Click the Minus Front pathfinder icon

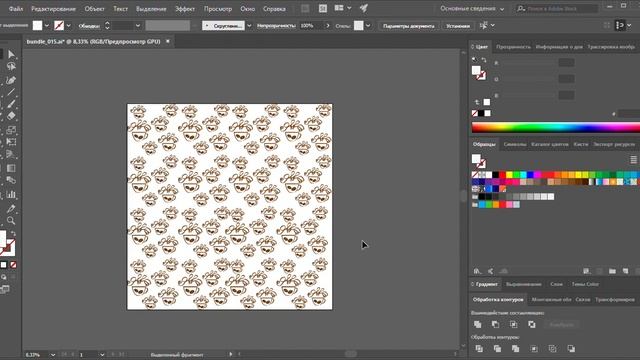pos(496,324)
